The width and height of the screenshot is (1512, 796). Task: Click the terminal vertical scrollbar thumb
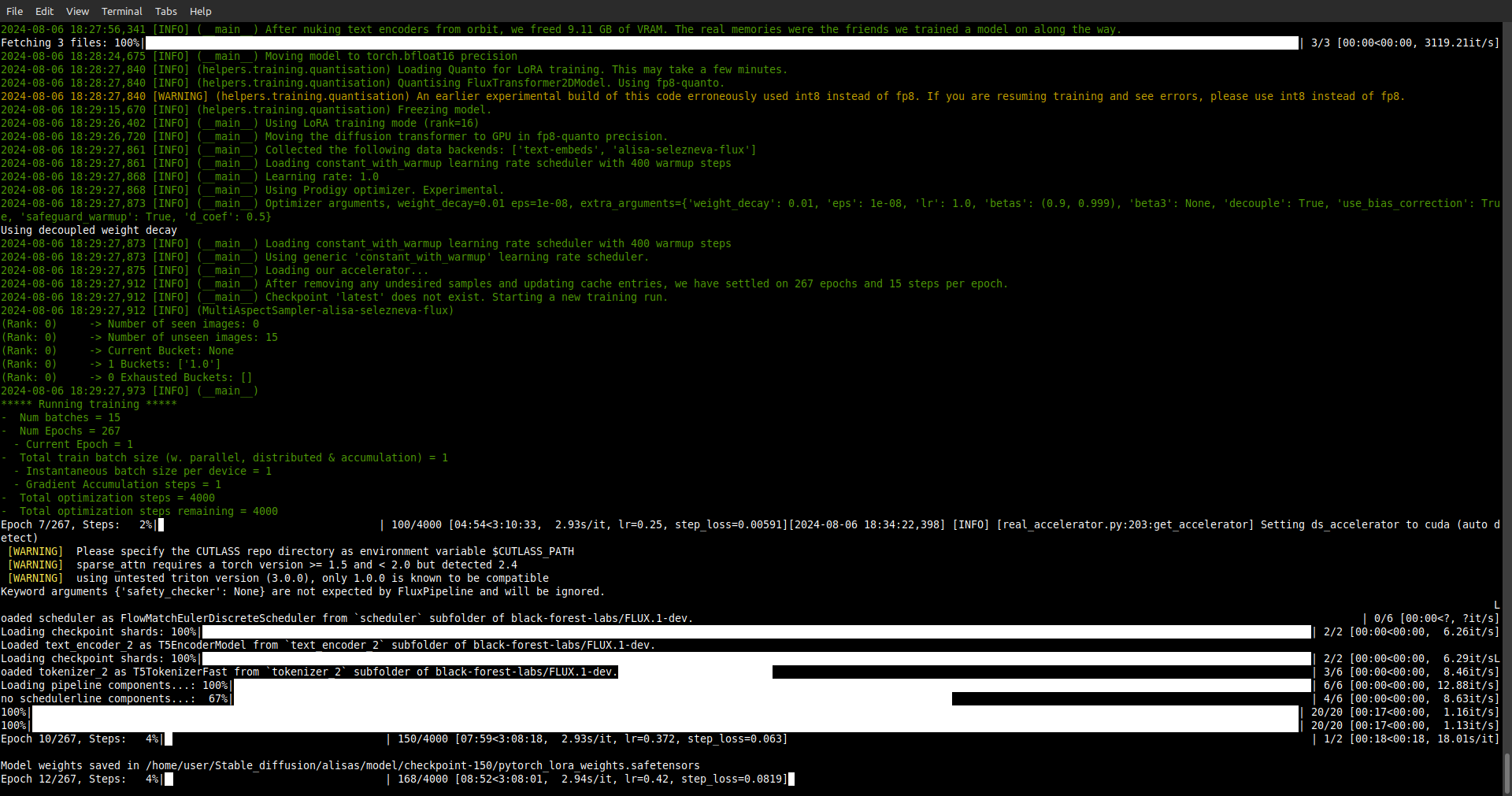click(1507, 774)
